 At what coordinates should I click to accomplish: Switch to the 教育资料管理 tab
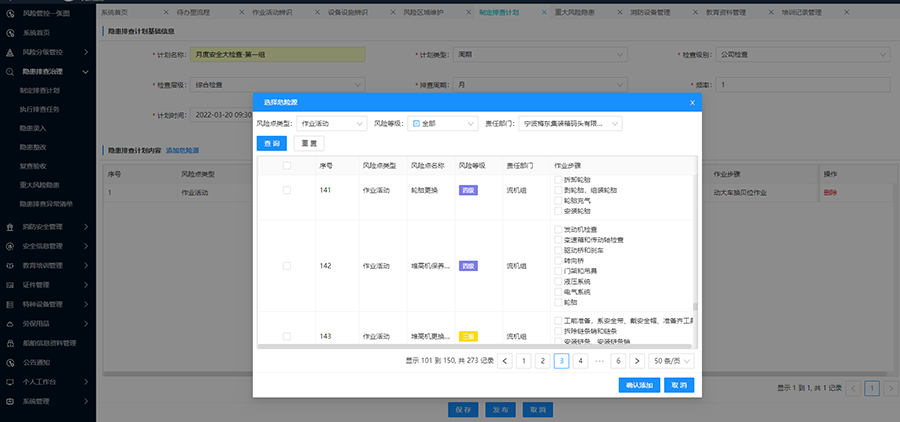(x=726, y=12)
